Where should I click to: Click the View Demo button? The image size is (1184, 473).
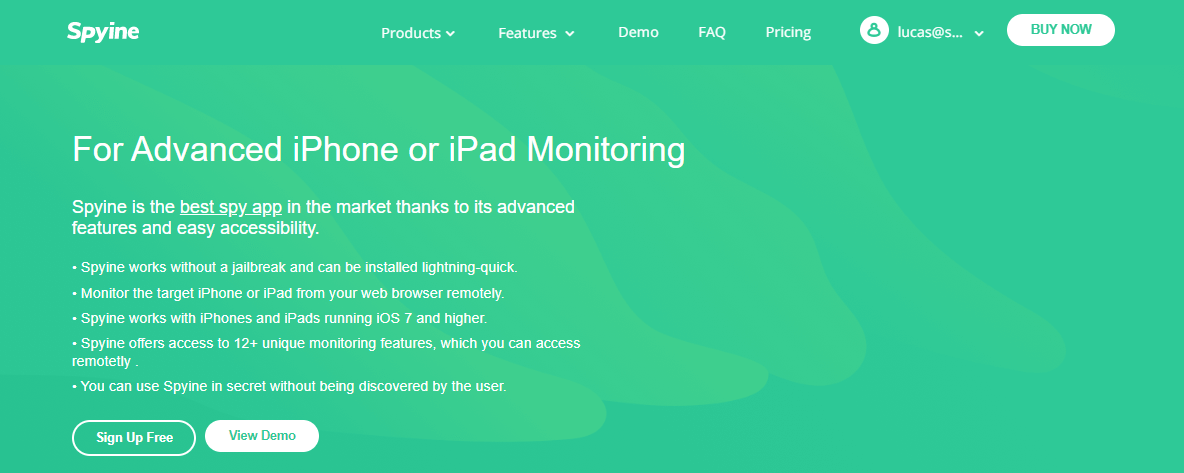click(x=262, y=436)
